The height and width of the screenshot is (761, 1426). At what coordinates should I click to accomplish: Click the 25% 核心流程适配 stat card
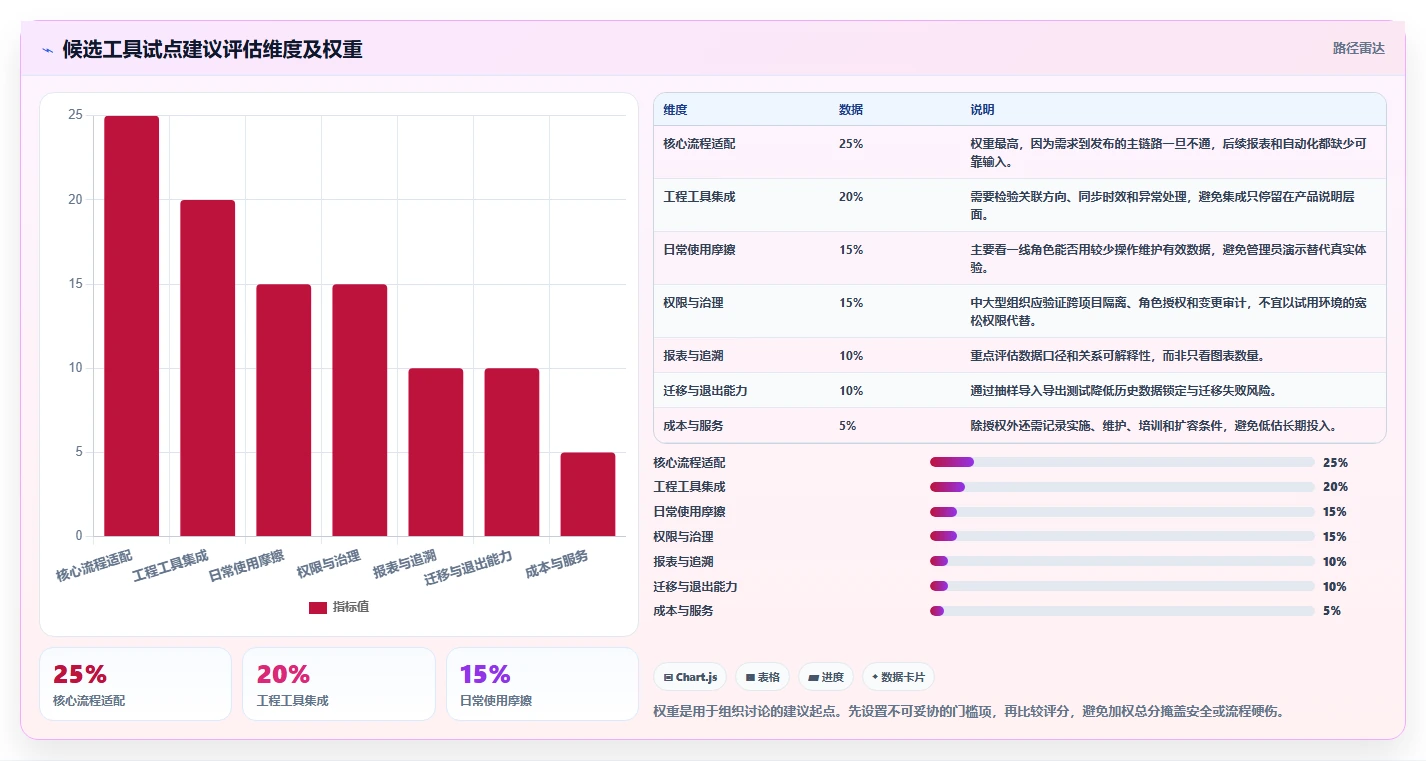pyautogui.click(x=135, y=684)
